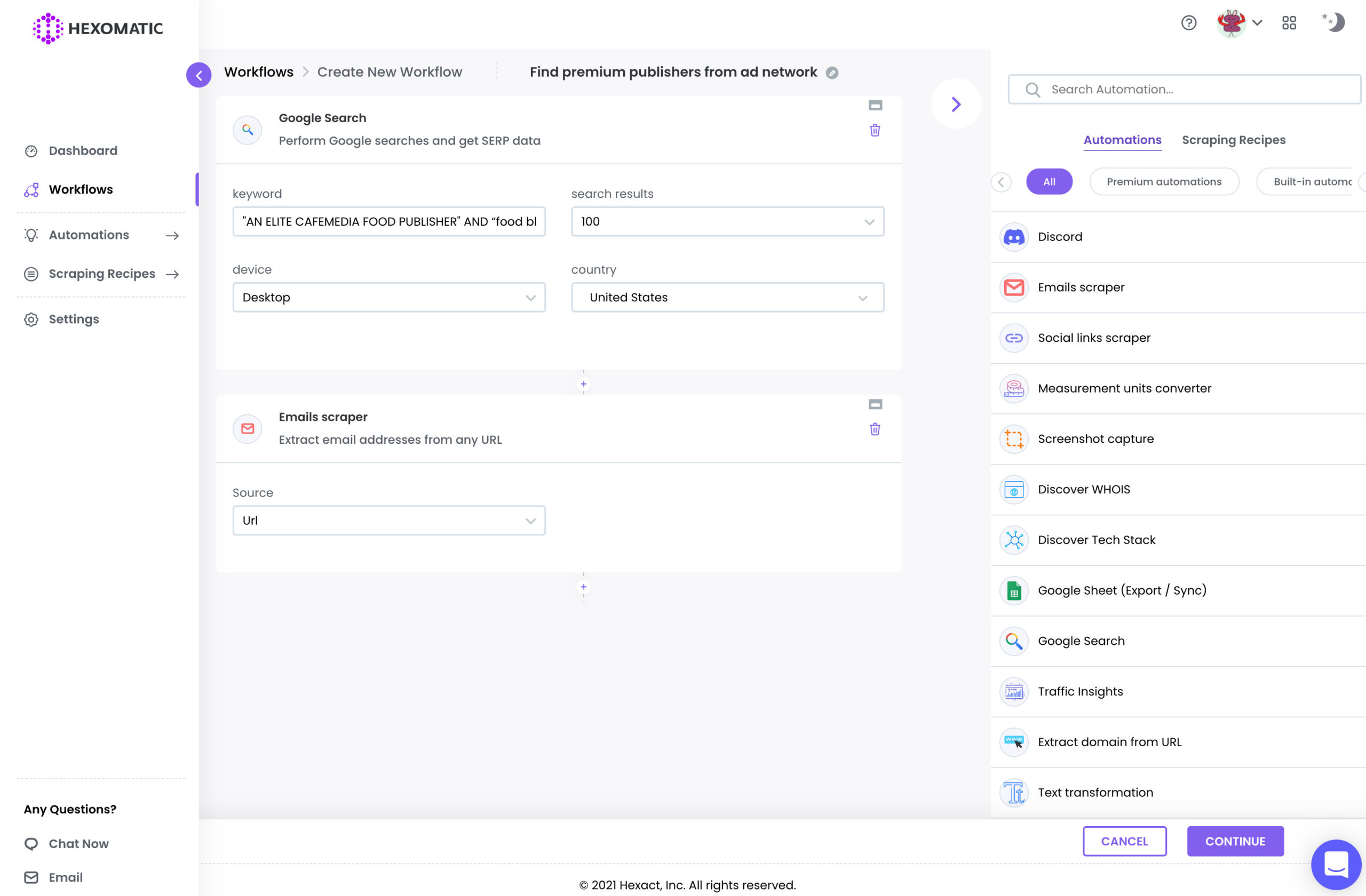Open the live chat bubble widget
1366x896 pixels.
point(1336,864)
